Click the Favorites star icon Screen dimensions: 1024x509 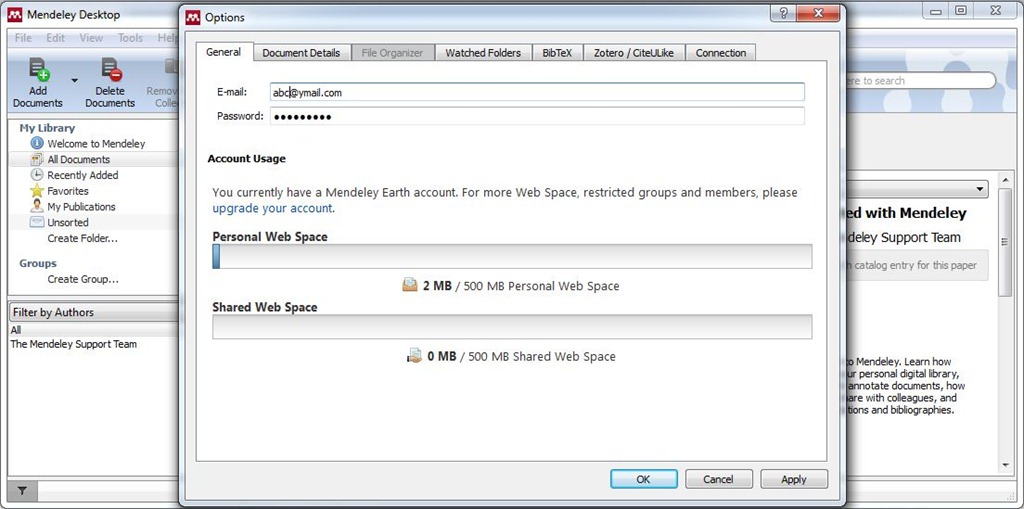tap(37, 191)
